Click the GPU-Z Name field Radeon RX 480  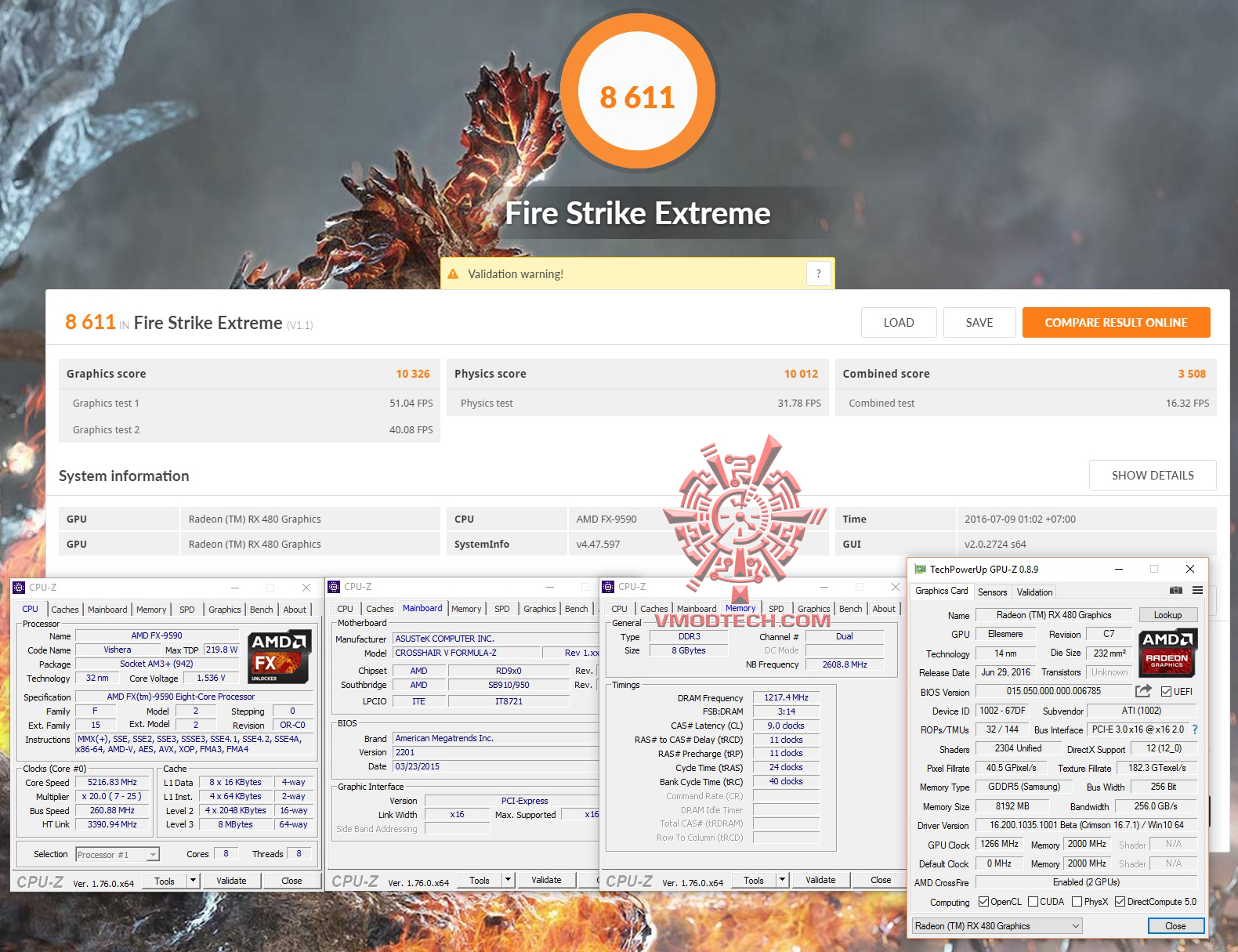(x=1054, y=615)
